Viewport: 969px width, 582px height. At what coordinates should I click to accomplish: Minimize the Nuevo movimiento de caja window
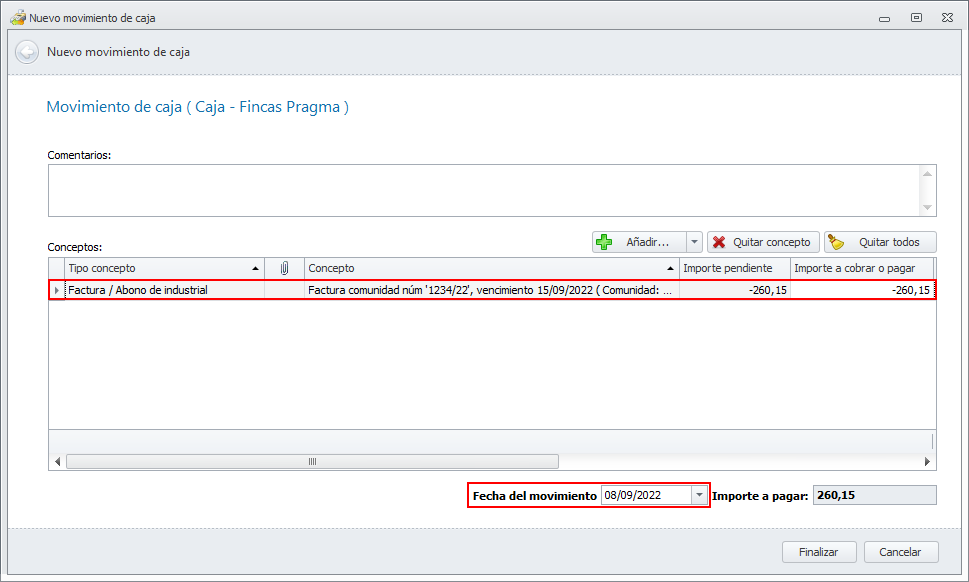click(884, 18)
